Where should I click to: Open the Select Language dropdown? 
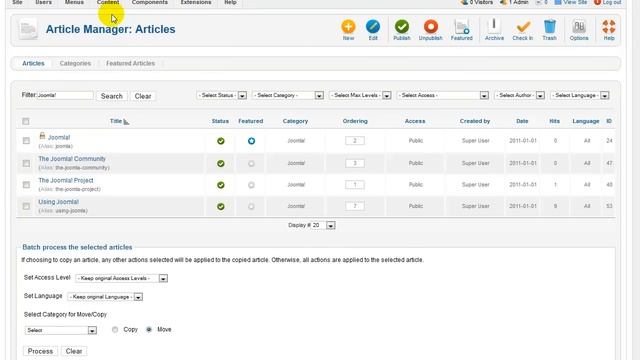[x=580, y=95]
